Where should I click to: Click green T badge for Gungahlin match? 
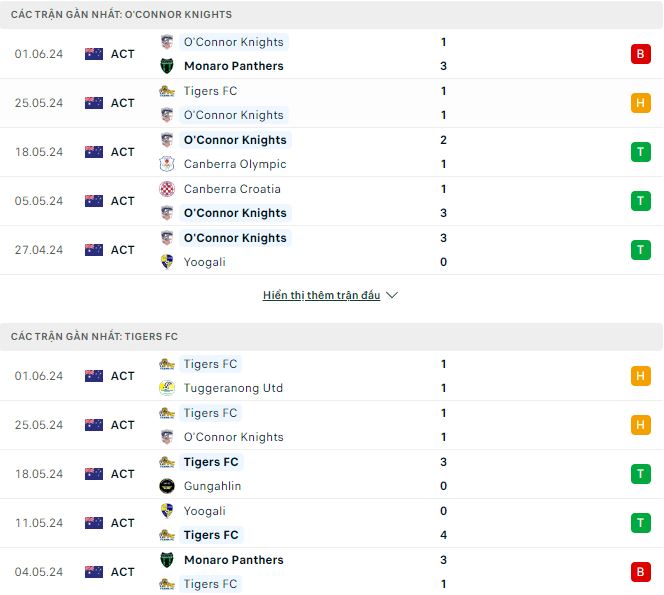[x=640, y=474]
